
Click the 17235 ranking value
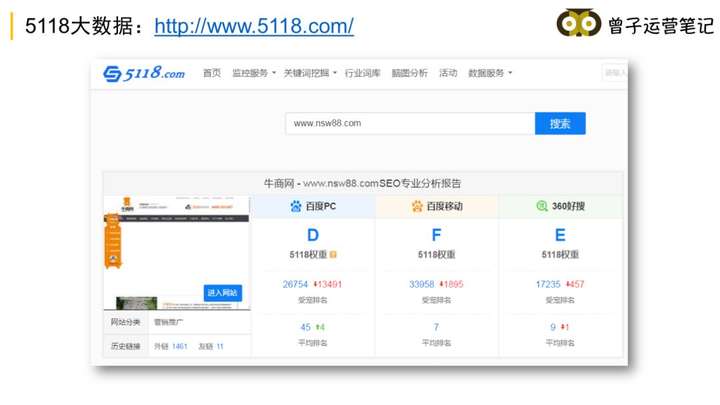point(548,284)
